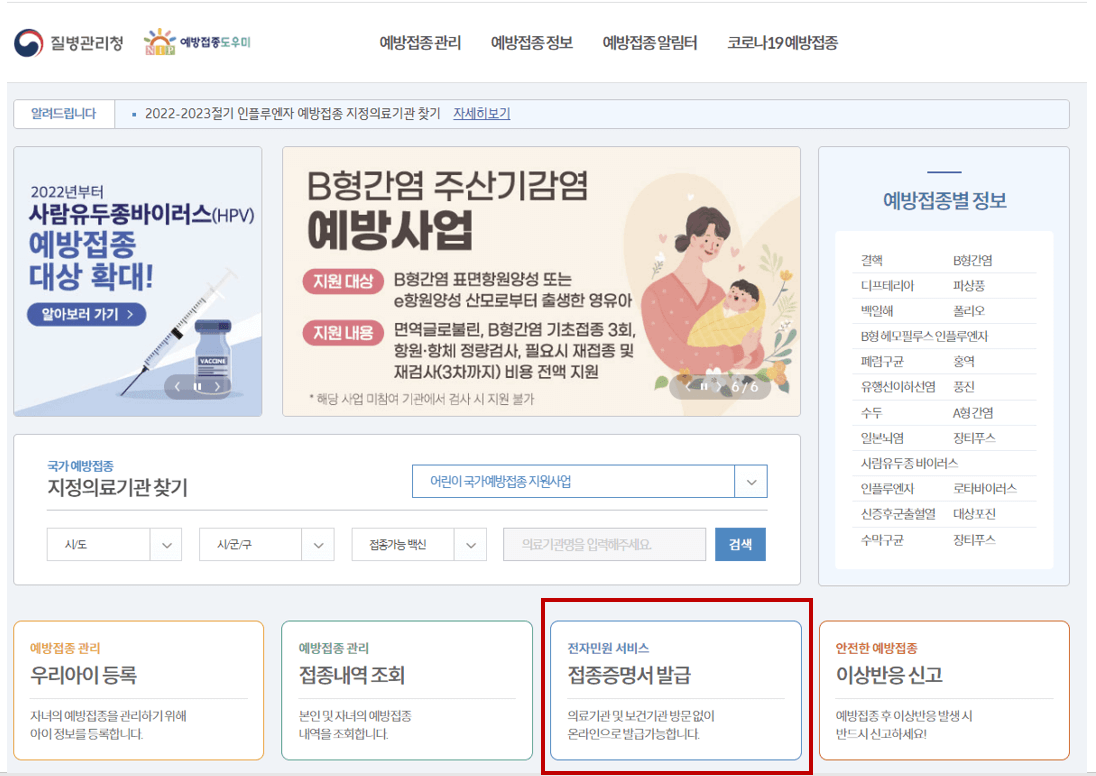
Task: Open the 접종가능 백신 vaccine dropdown
Action: click(x=418, y=544)
